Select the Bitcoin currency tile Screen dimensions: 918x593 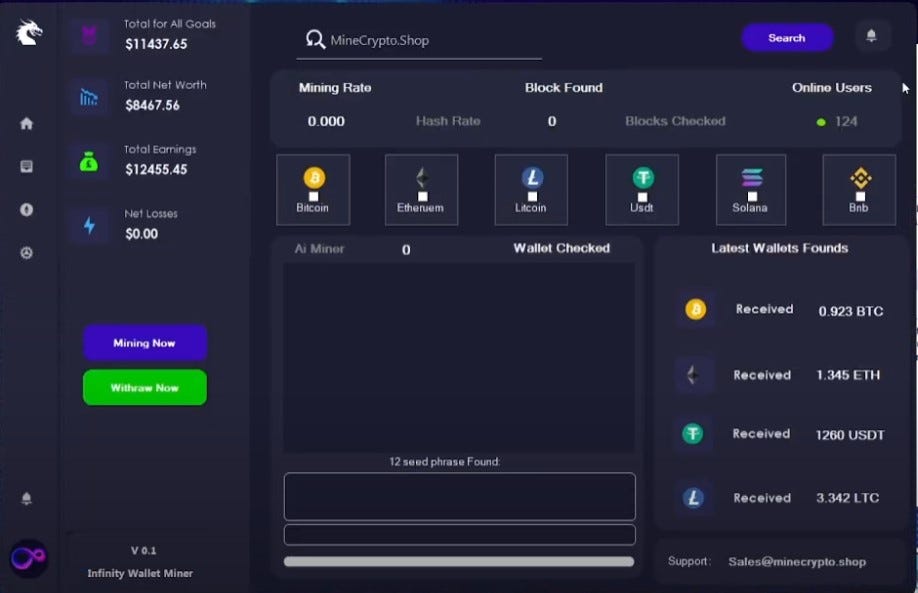pos(312,189)
